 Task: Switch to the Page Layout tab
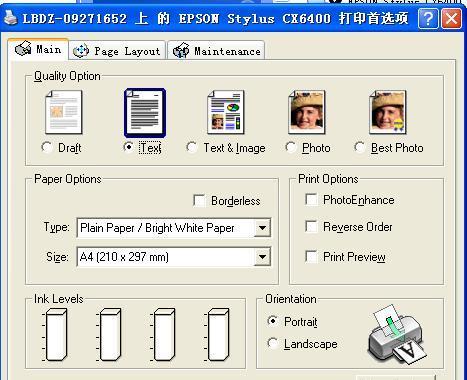coord(117,51)
